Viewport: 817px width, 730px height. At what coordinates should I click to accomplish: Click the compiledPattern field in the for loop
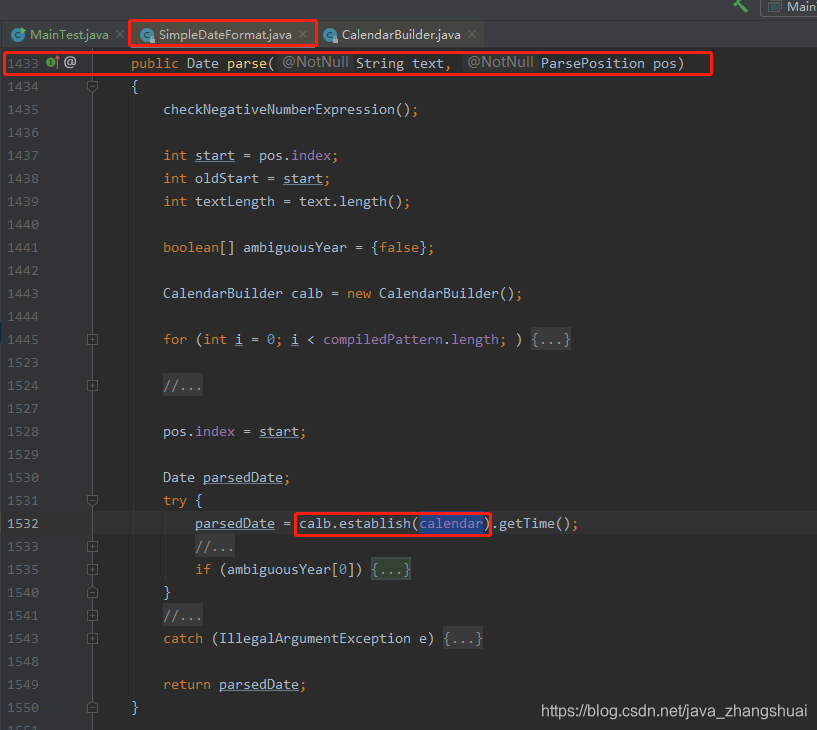coord(383,340)
